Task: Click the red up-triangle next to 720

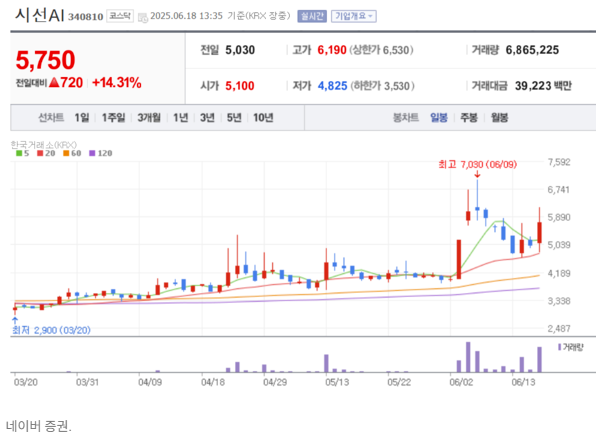Action: 54,82
